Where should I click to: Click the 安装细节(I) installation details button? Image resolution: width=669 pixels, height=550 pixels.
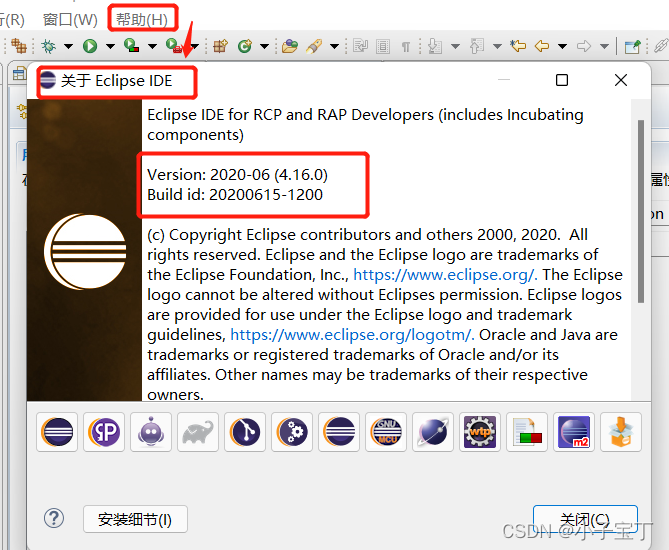(x=135, y=519)
